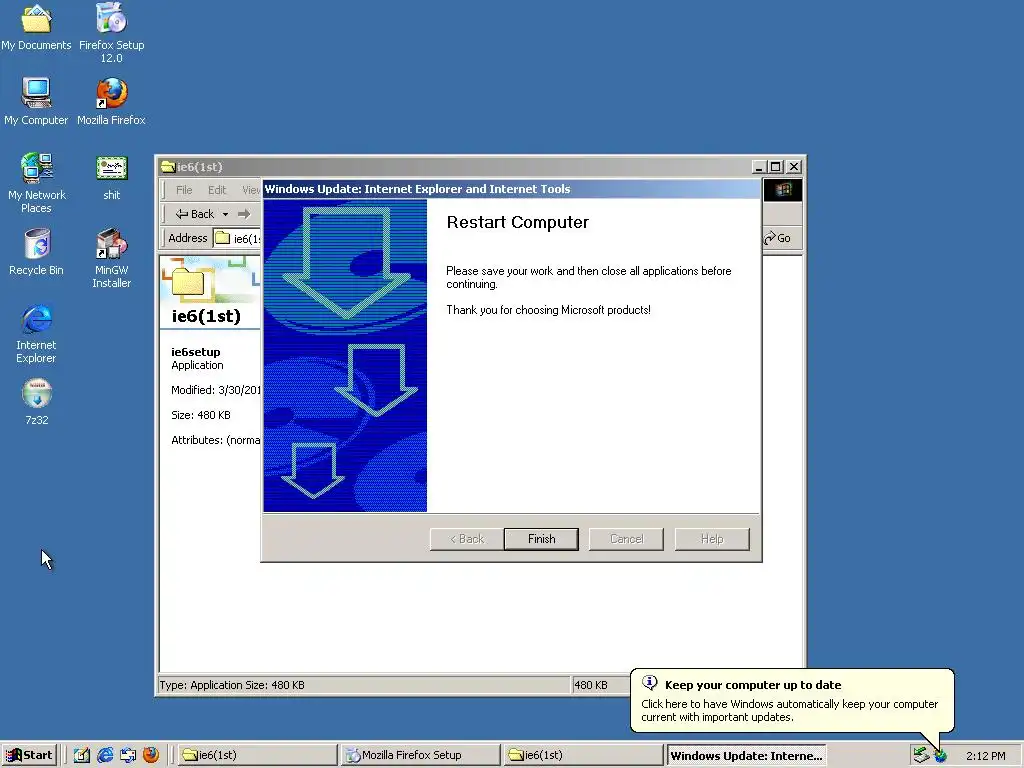Switch to second ie6(1st) taskbar button

point(583,755)
